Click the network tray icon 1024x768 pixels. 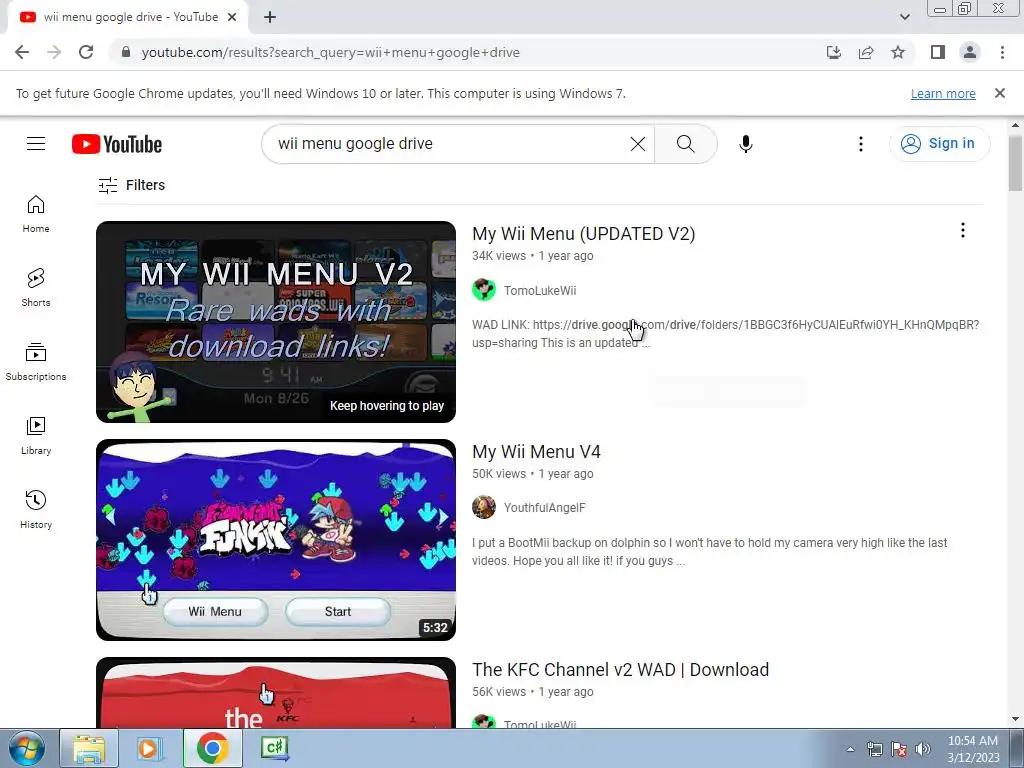pos(874,749)
